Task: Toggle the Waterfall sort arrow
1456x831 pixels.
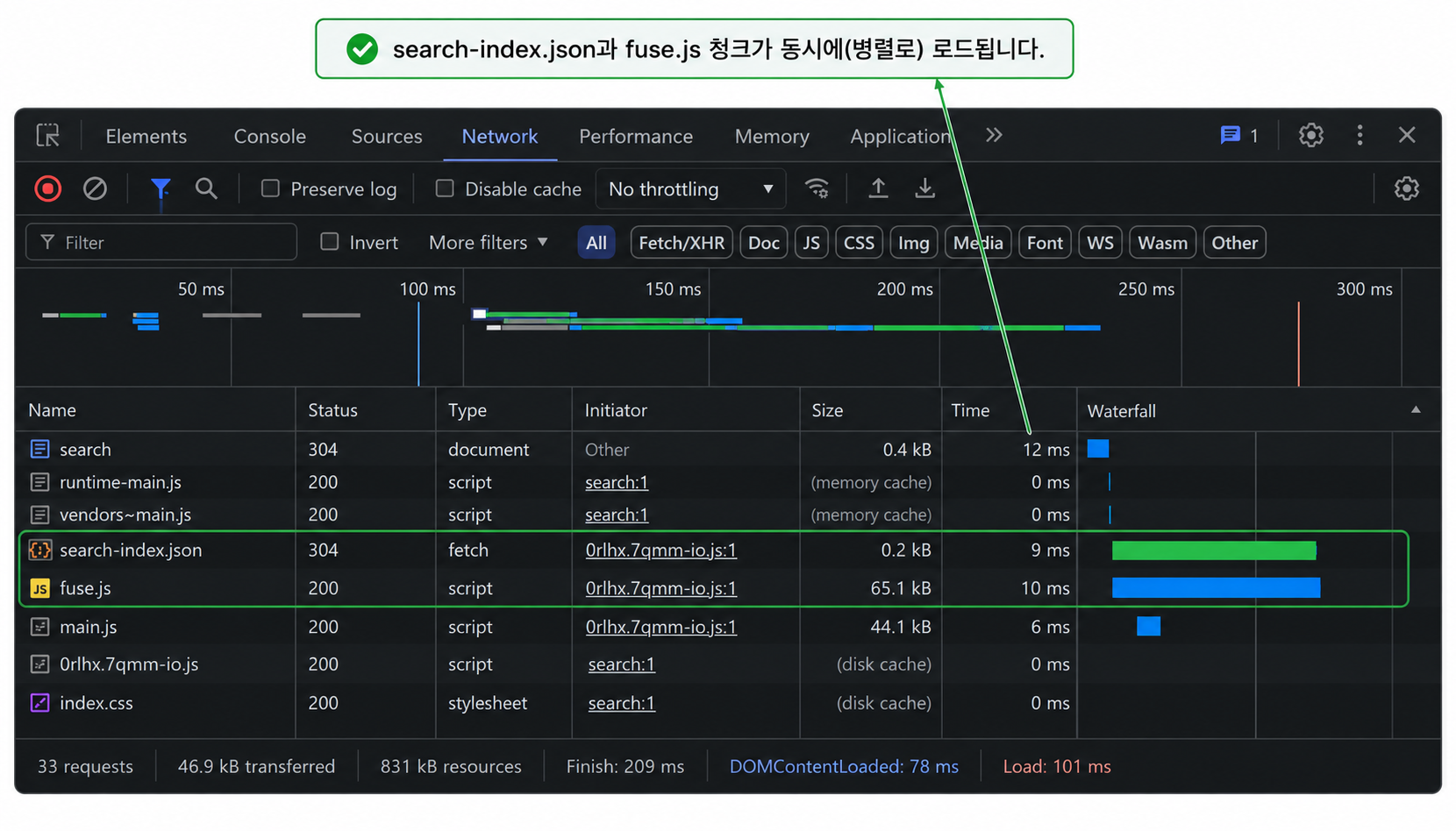Action: (x=1416, y=409)
